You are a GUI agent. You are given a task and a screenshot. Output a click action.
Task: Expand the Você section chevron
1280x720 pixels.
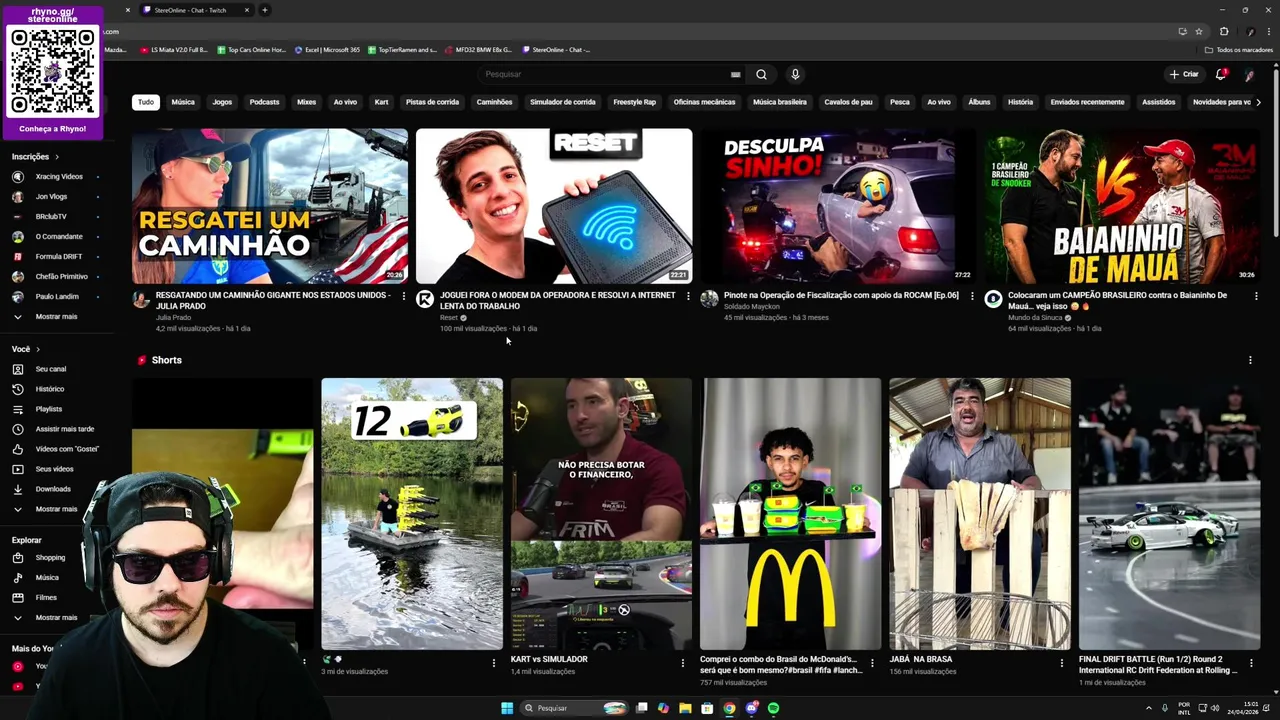38,349
